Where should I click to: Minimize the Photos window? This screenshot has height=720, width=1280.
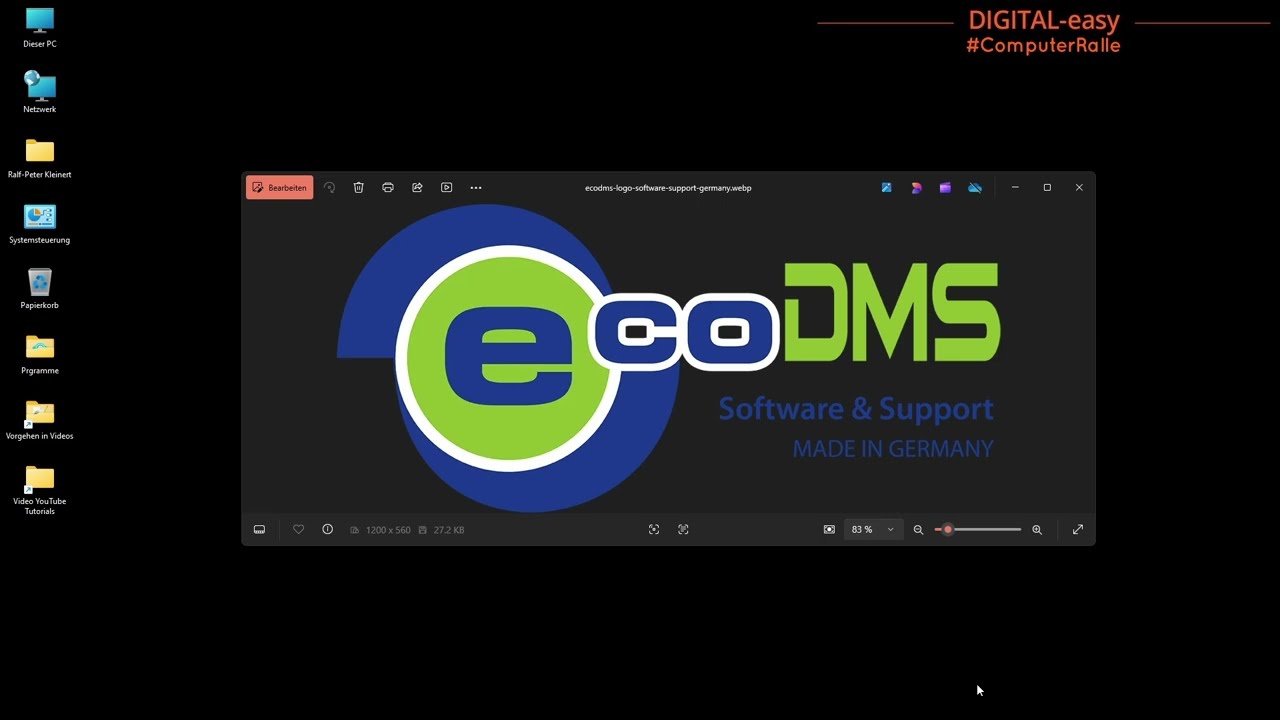tap(1015, 188)
